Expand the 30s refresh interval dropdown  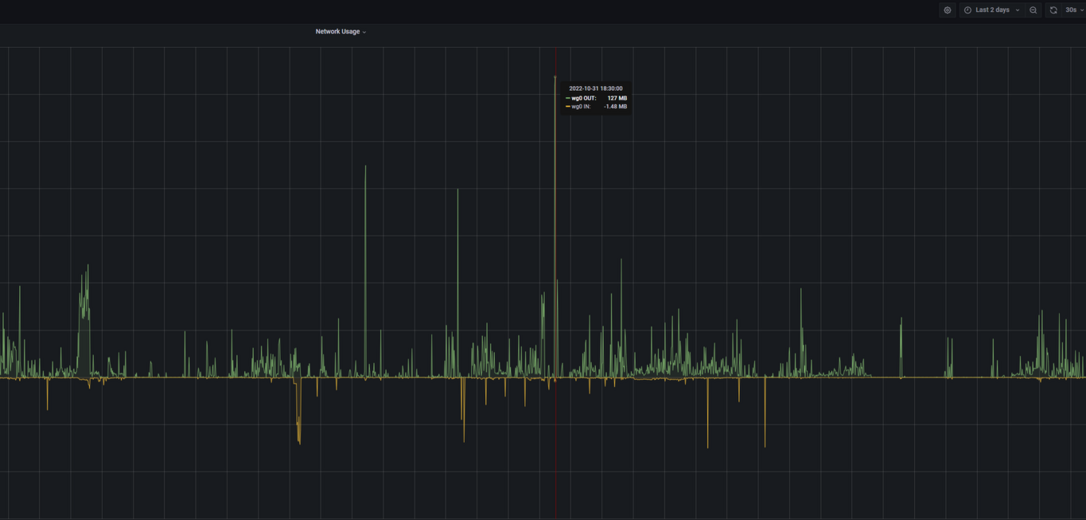pos(1074,10)
